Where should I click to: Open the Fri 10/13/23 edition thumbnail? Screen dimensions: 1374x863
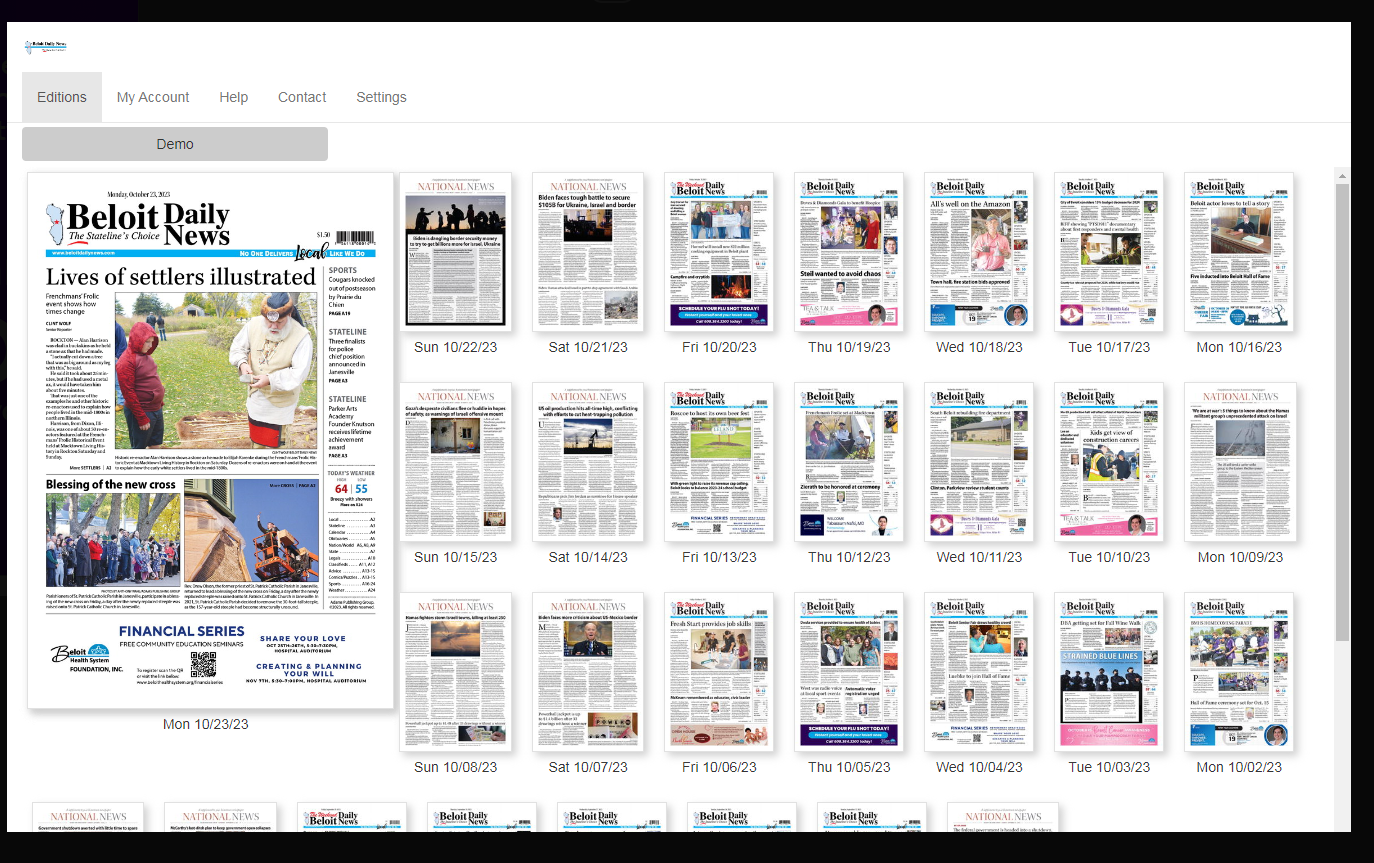(719, 462)
